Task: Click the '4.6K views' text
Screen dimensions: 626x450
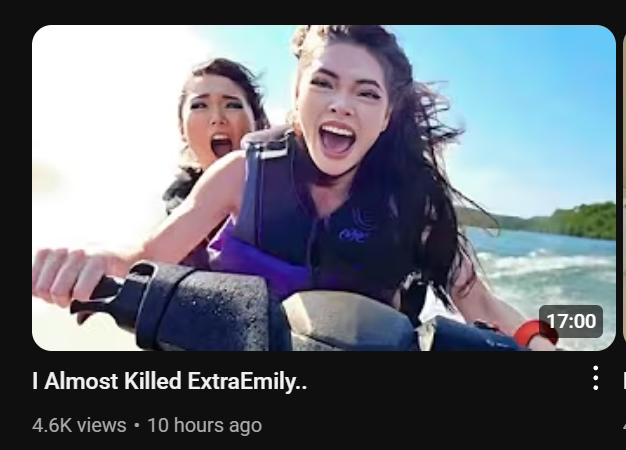Action: (79, 425)
